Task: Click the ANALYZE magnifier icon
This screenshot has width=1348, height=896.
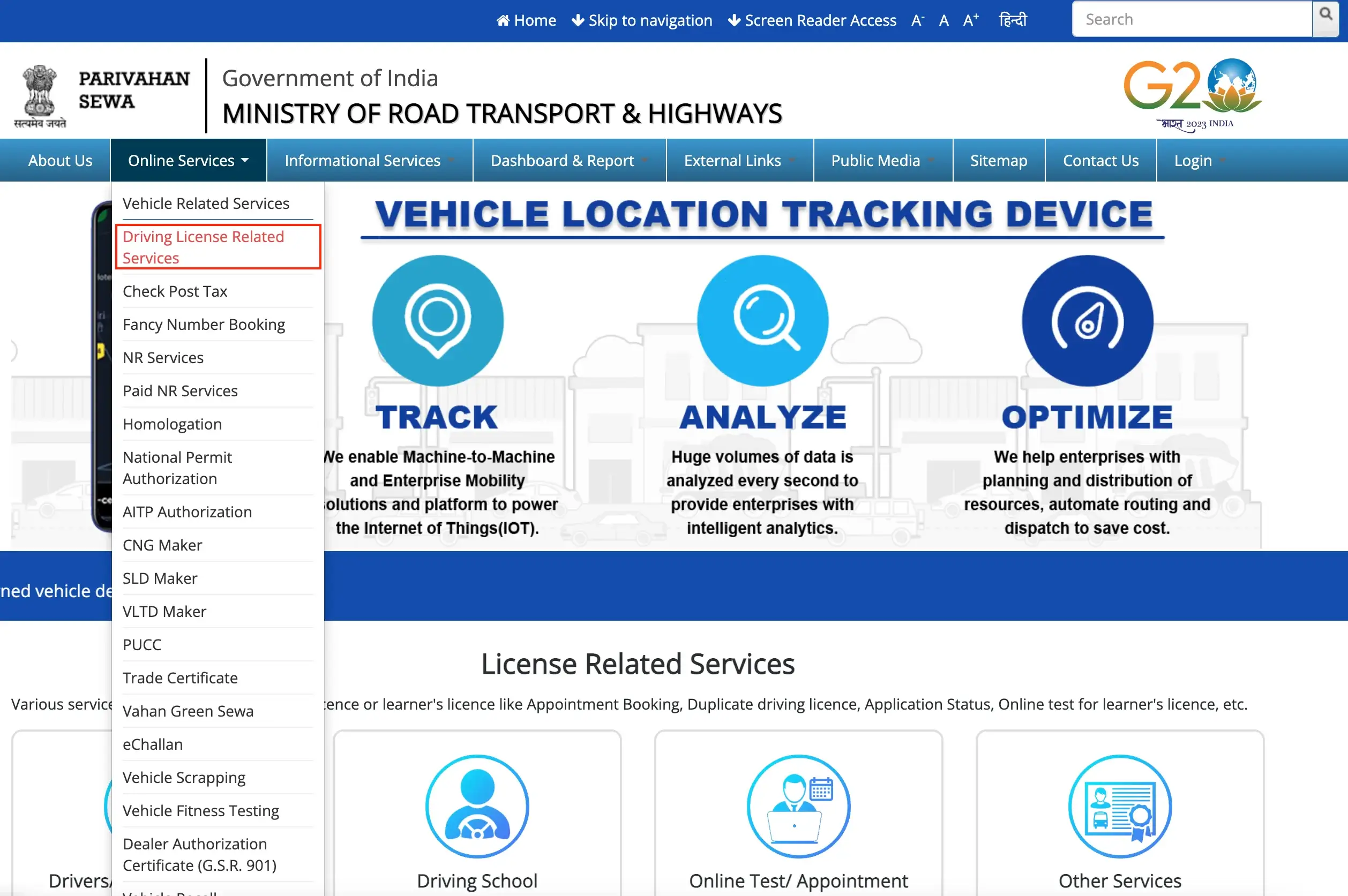Action: tap(762, 320)
